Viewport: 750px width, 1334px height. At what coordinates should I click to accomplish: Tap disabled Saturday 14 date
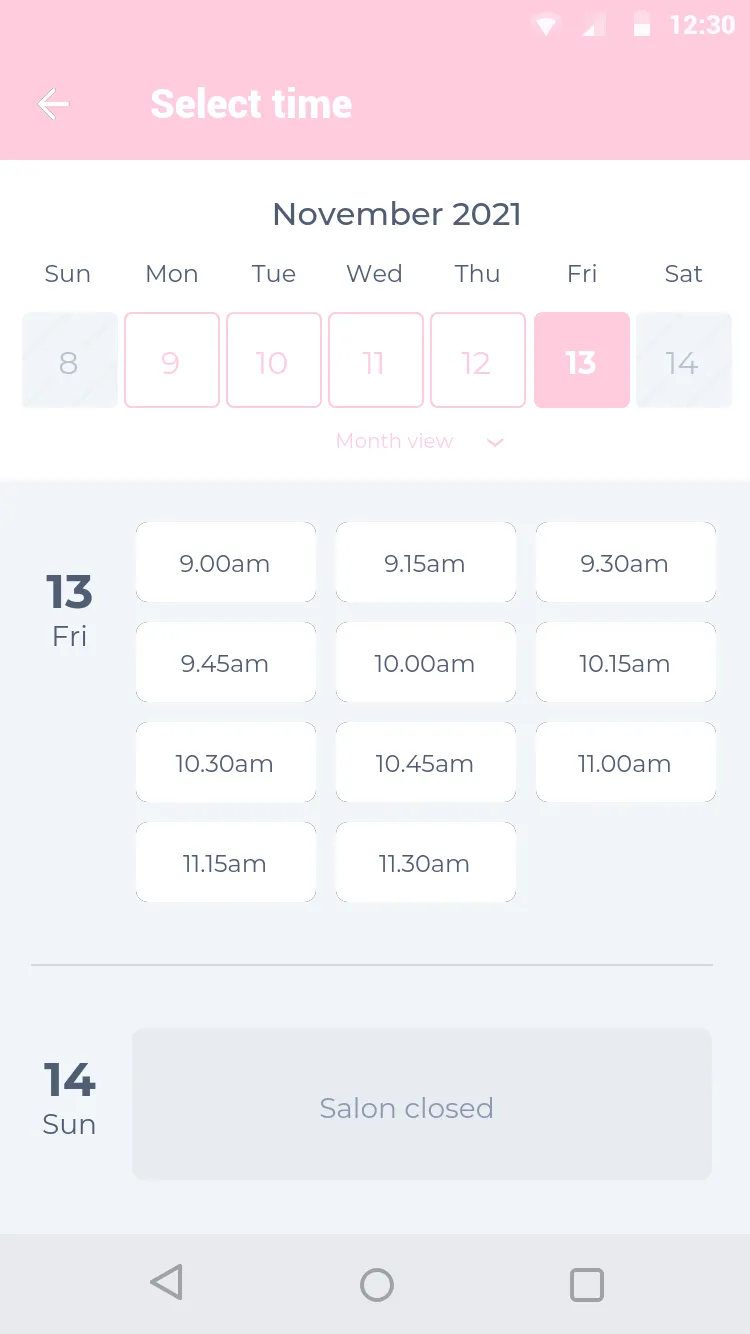coord(684,360)
